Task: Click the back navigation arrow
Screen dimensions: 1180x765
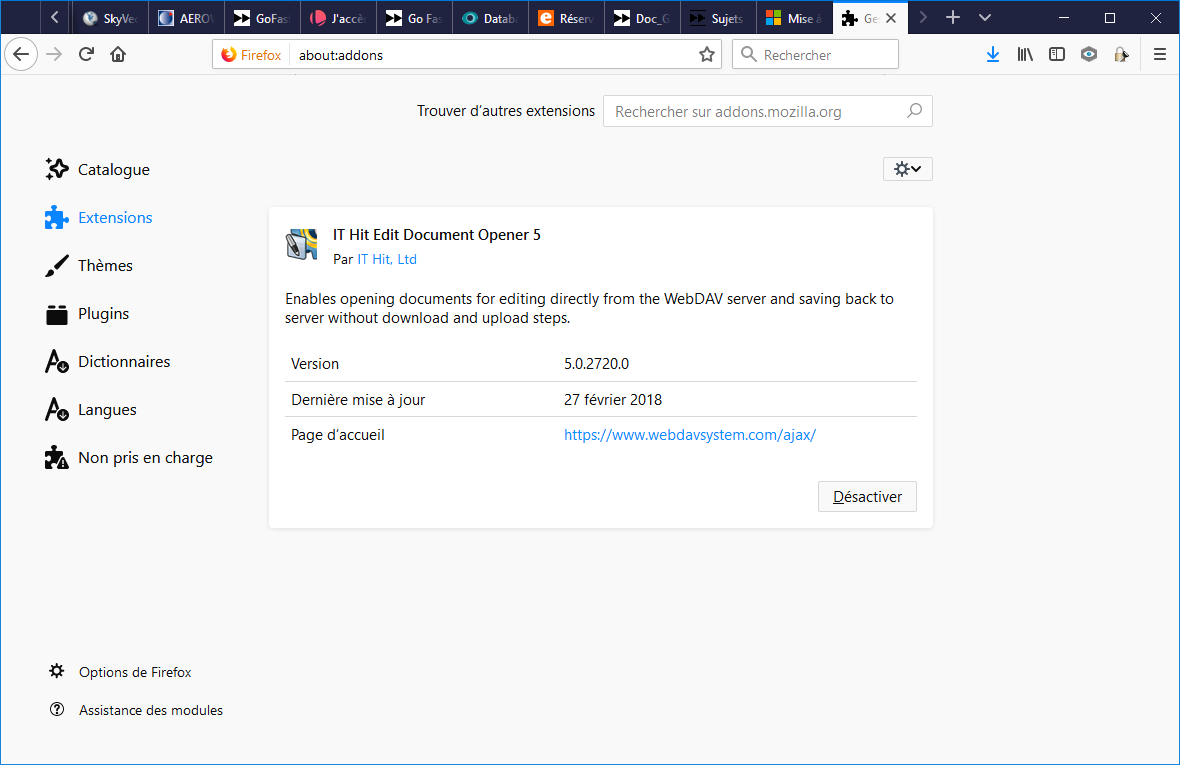Action: click(x=21, y=55)
